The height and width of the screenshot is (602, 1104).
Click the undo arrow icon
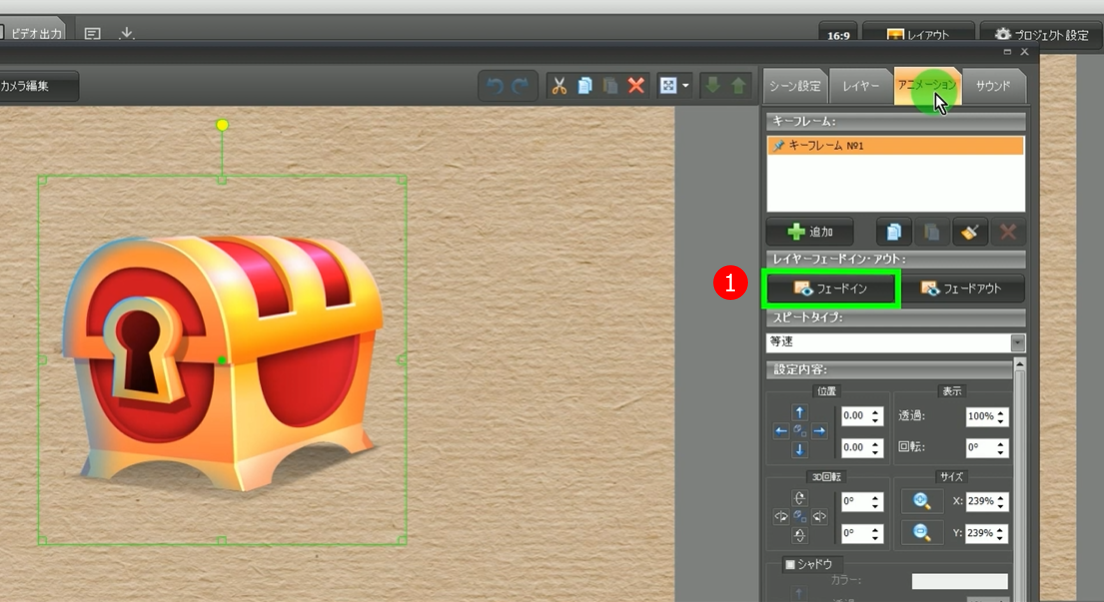point(494,86)
